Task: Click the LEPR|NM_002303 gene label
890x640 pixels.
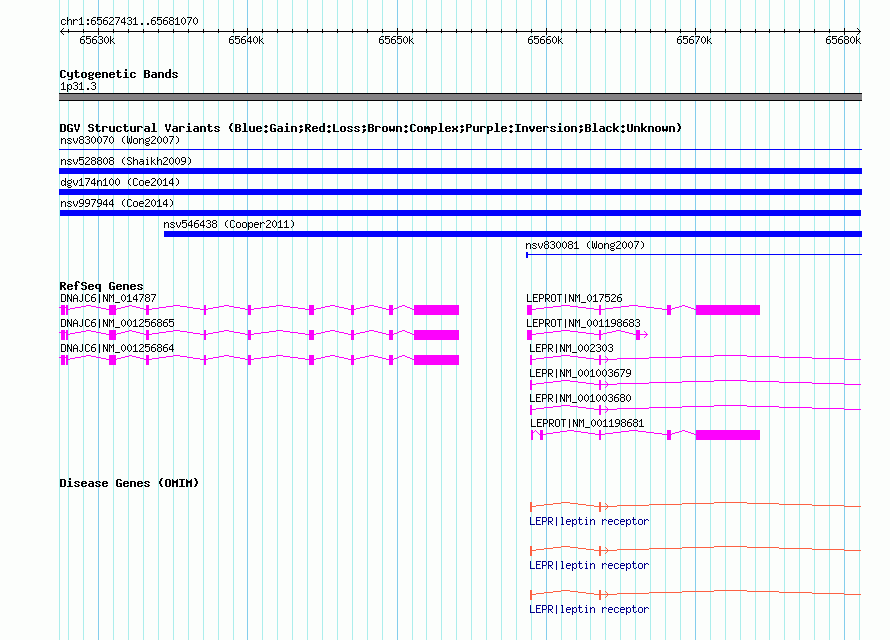Action: 572,348
